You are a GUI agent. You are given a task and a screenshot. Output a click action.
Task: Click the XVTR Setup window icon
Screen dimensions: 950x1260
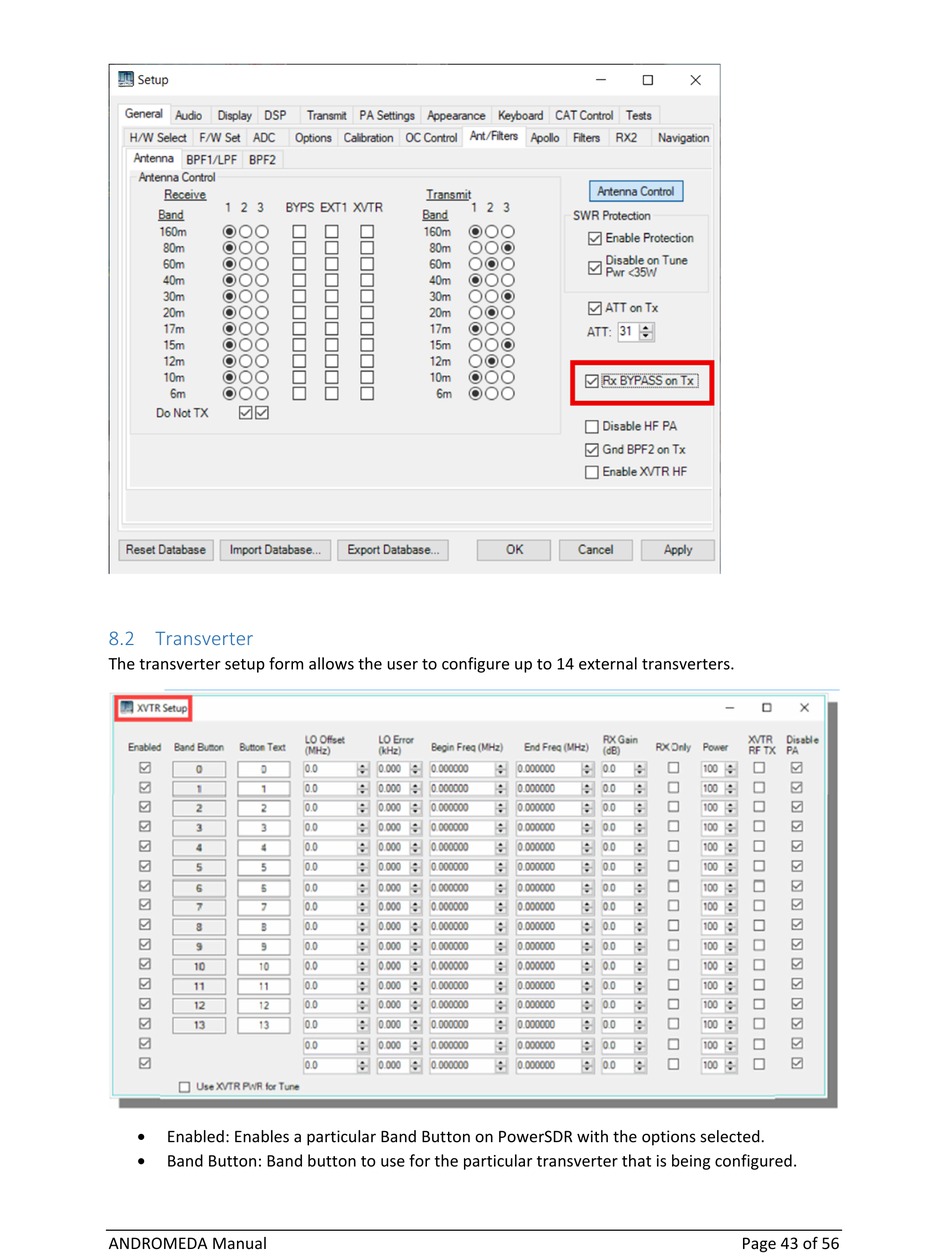tap(126, 708)
